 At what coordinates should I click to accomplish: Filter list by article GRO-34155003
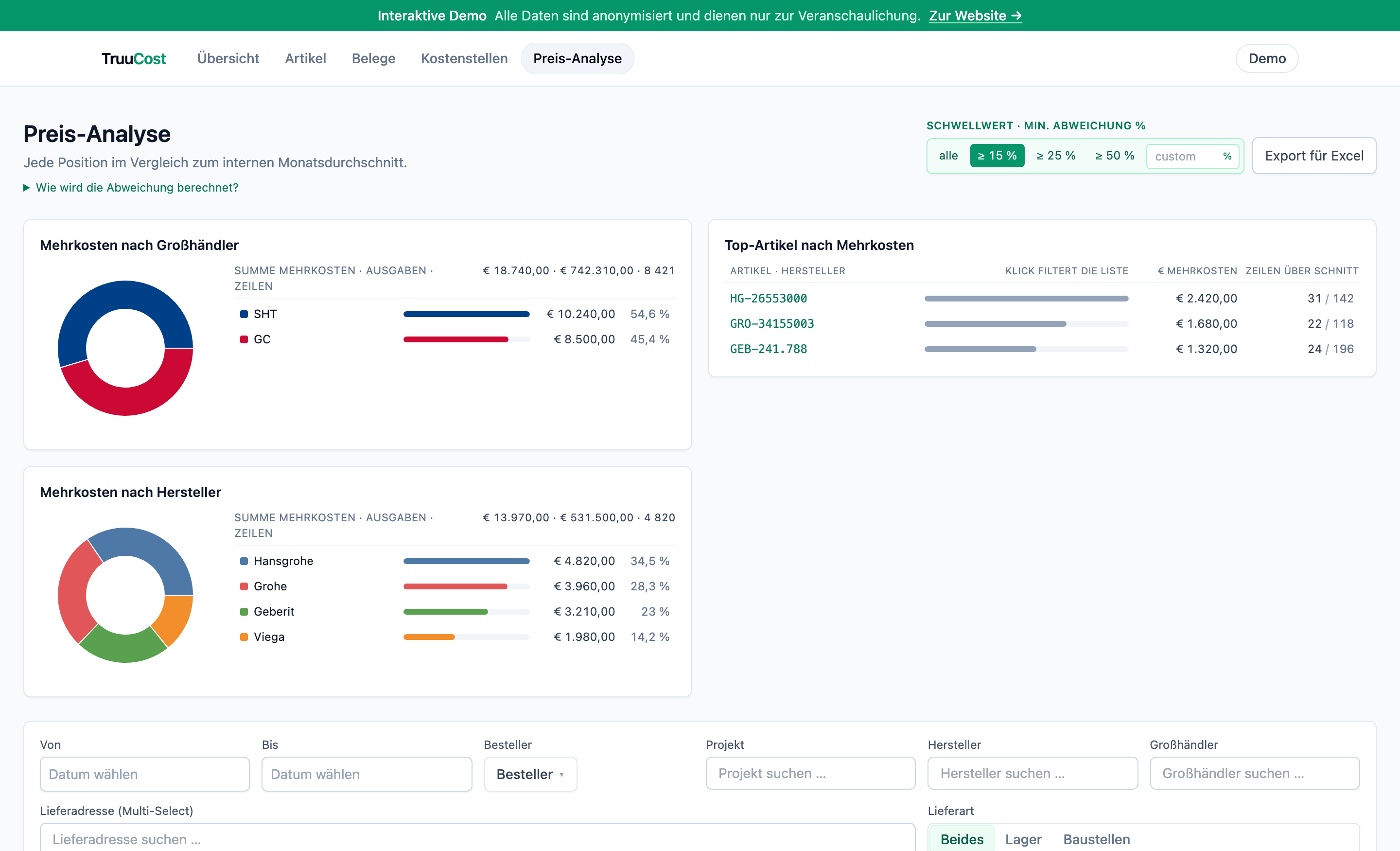(771, 324)
